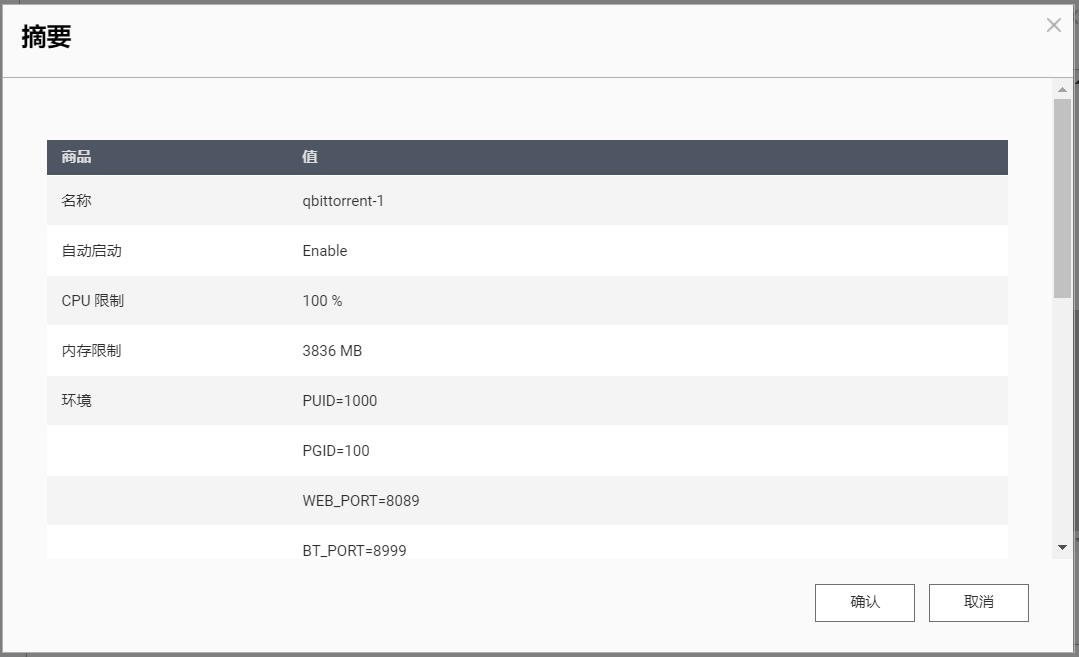Screen dimensions: 1079x657
Task: Click the 名称 row label
Action: pyautogui.click(x=76, y=201)
